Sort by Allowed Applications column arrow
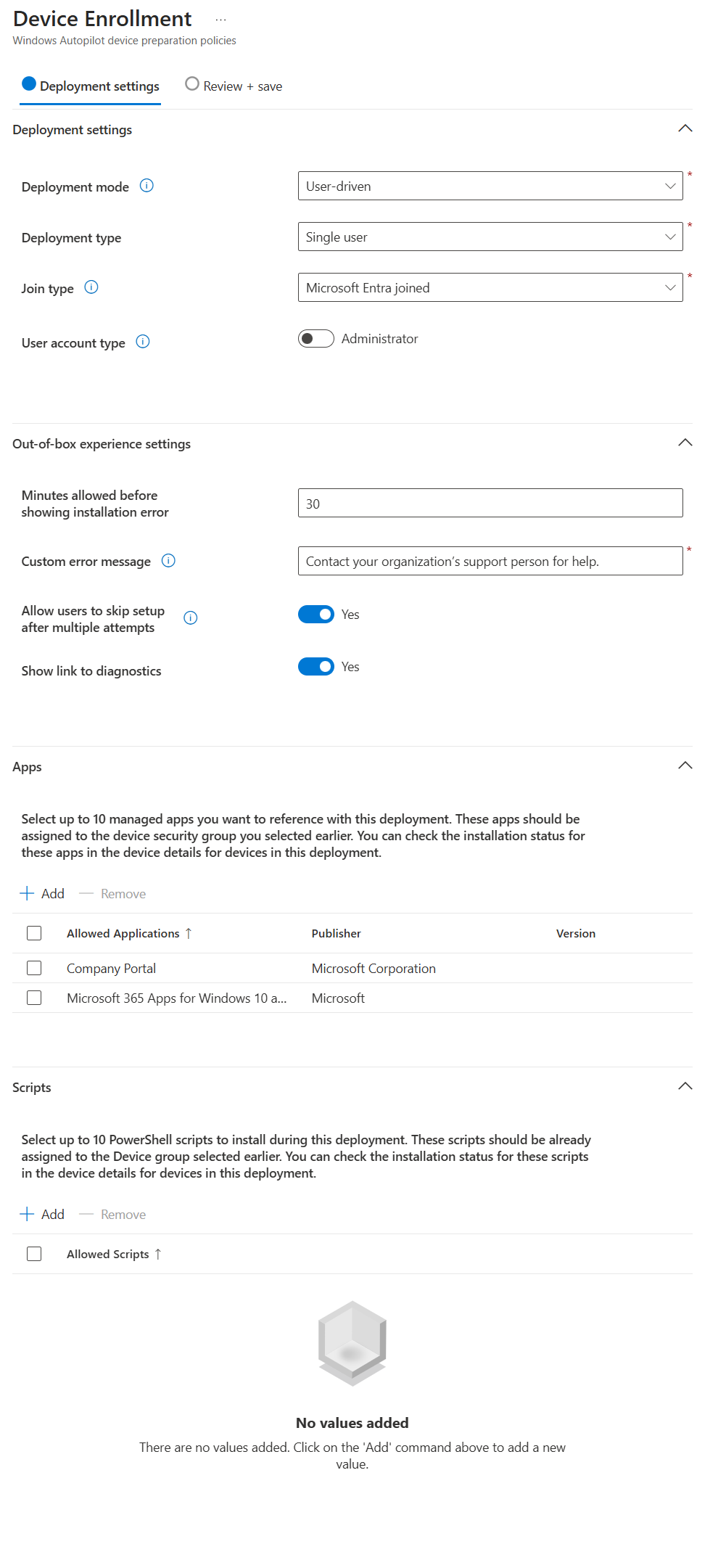Image resolution: width=726 pixels, height=1568 pixels. tap(189, 934)
